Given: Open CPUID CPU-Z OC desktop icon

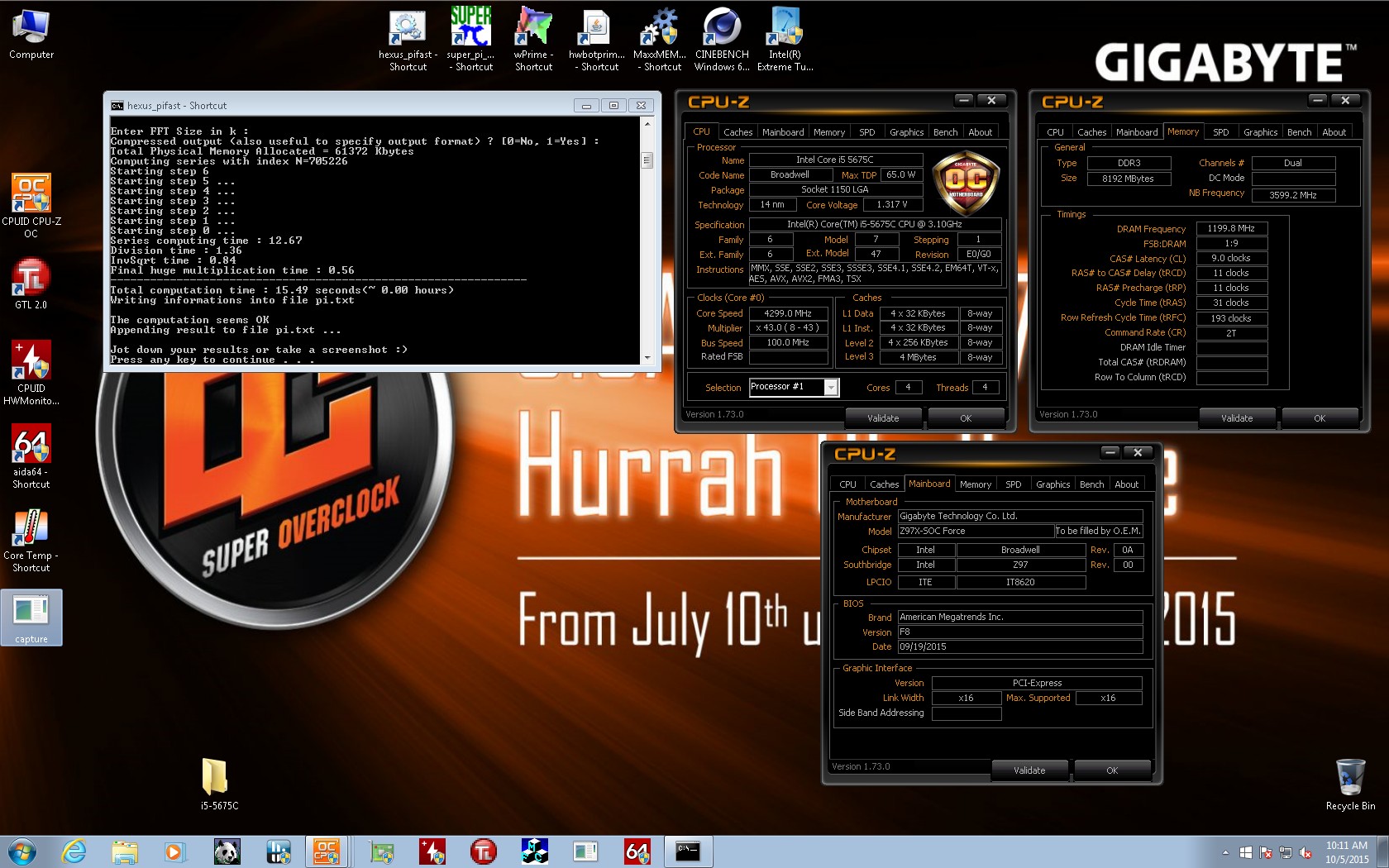Looking at the screenshot, I should pyautogui.click(x=31, y=205).
